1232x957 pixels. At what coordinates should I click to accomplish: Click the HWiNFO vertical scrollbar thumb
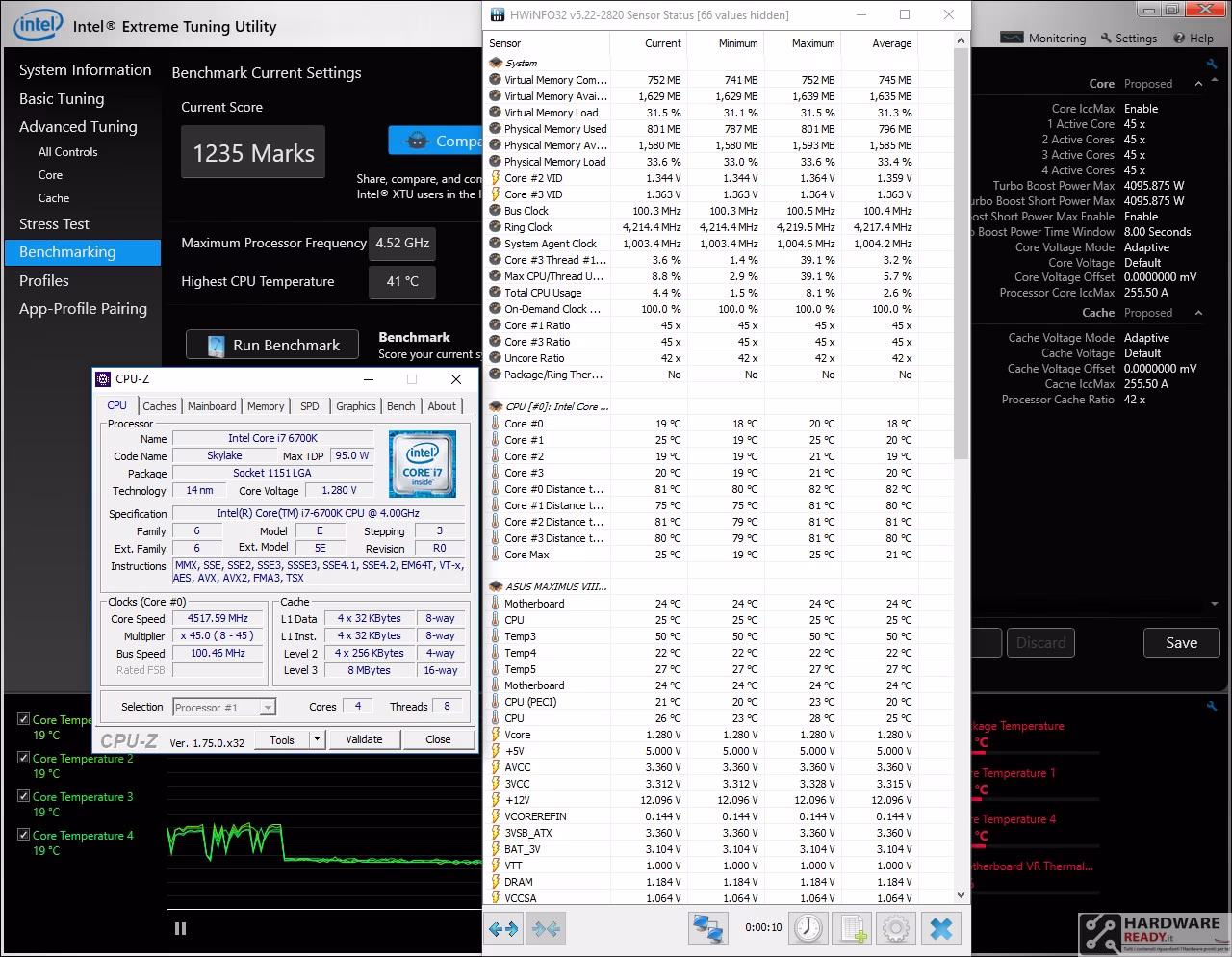click(961, 252)
